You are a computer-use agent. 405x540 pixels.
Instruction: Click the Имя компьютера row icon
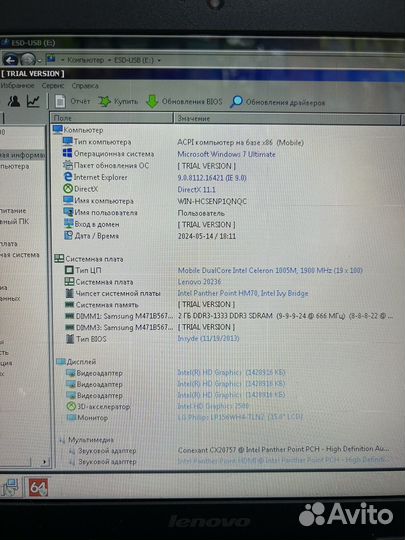tap(68, 200)
